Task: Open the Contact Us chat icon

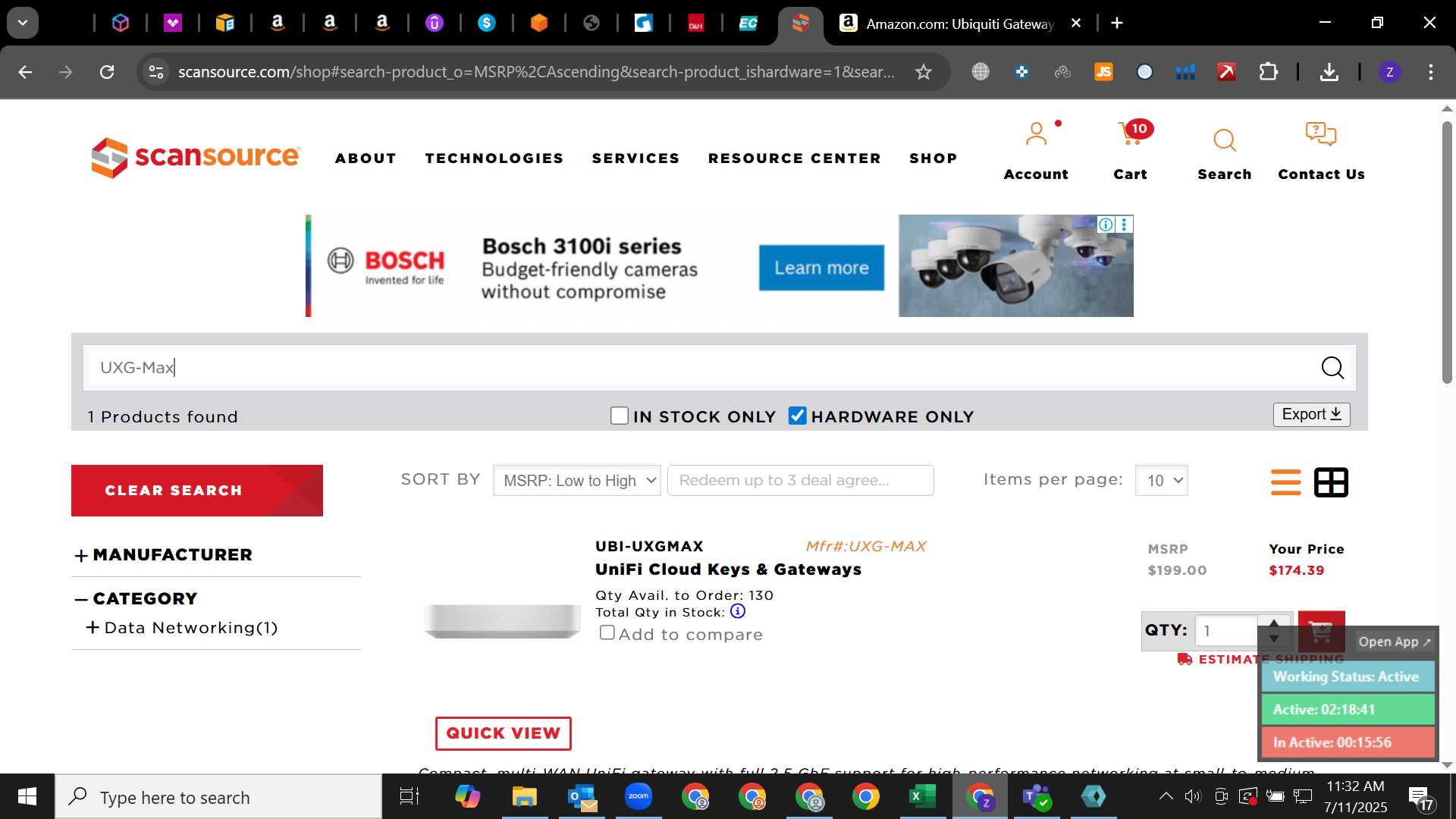Action: (1320, 135)
